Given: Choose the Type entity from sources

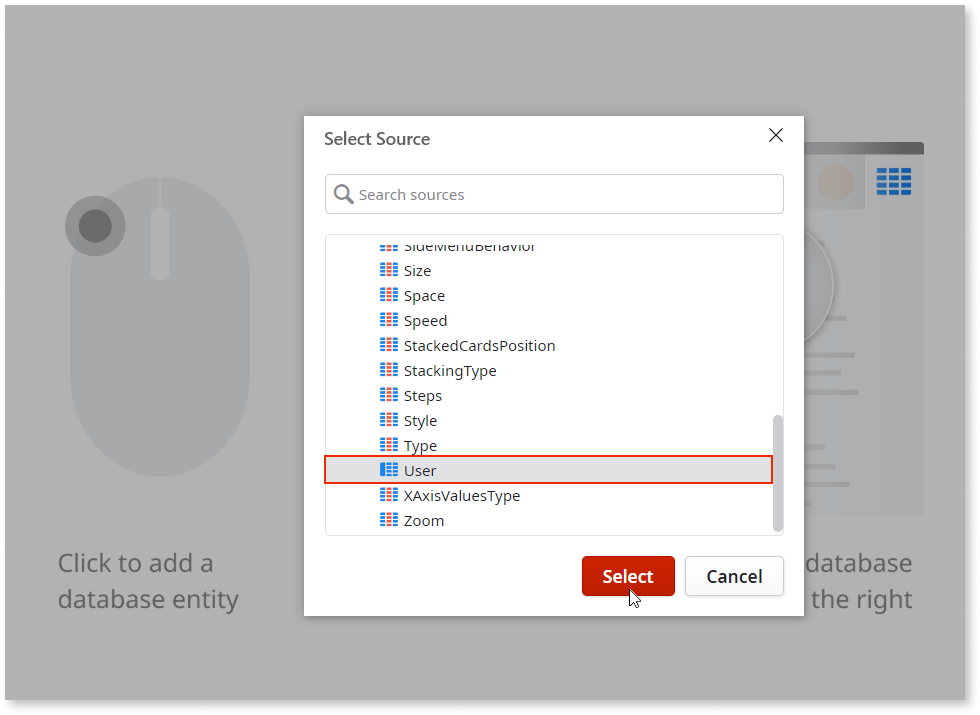Looking at the screenshot, I should click(x=420, y=446).
